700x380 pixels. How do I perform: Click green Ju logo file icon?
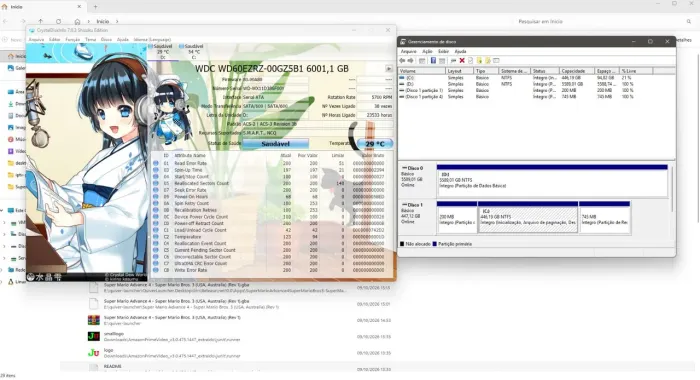tap(93, 353)
